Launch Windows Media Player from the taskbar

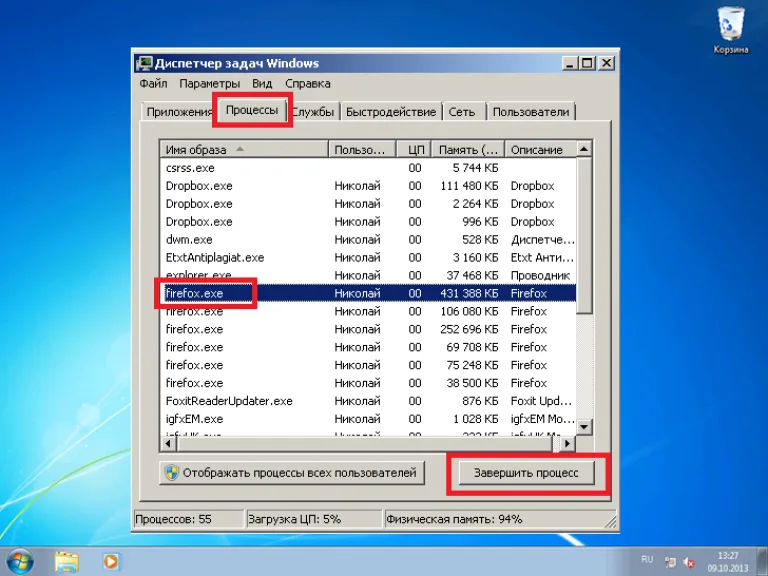click(x=111, y=561)
